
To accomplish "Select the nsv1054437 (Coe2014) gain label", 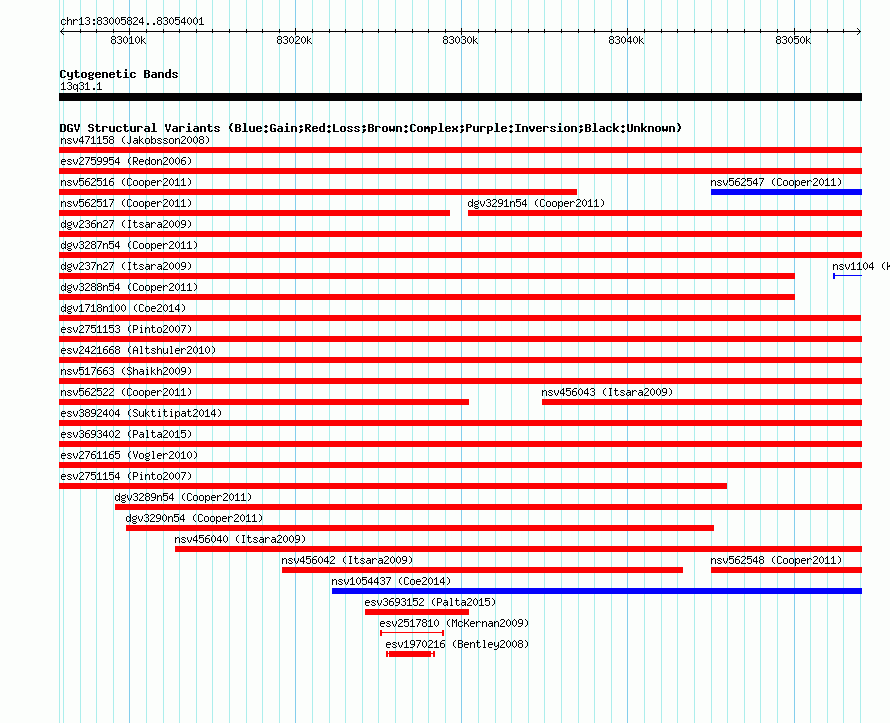I will pyautogui.click(x=391, y=581).
